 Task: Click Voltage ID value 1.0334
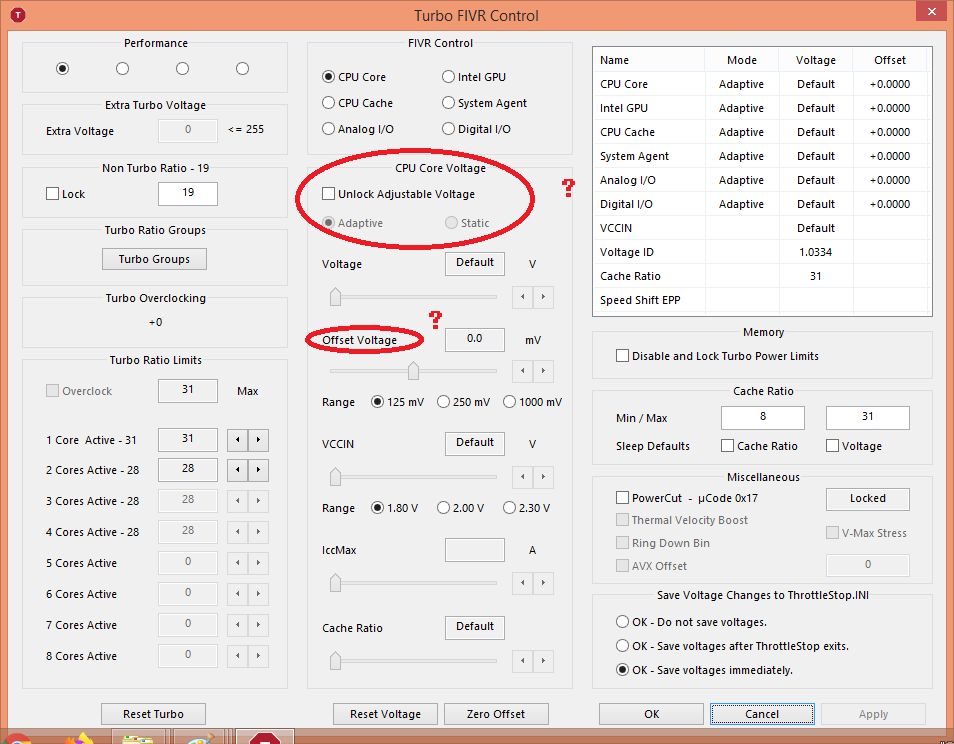[815, 252]
